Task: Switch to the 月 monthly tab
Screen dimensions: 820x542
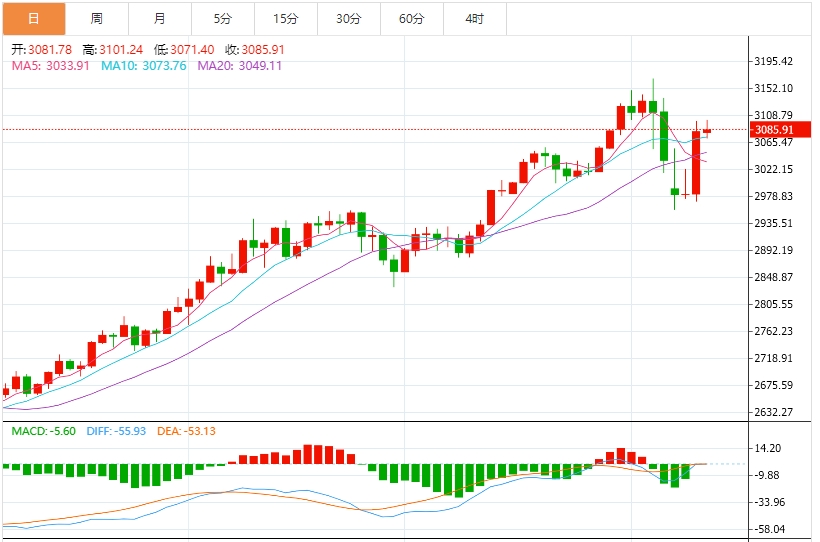Action: [160, 19]
